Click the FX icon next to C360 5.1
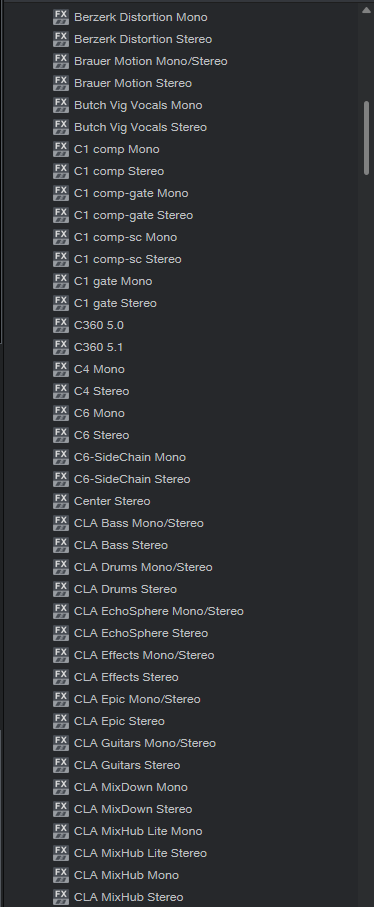The height and width of the screenshot is (907, 374). [x=61, y=347]
